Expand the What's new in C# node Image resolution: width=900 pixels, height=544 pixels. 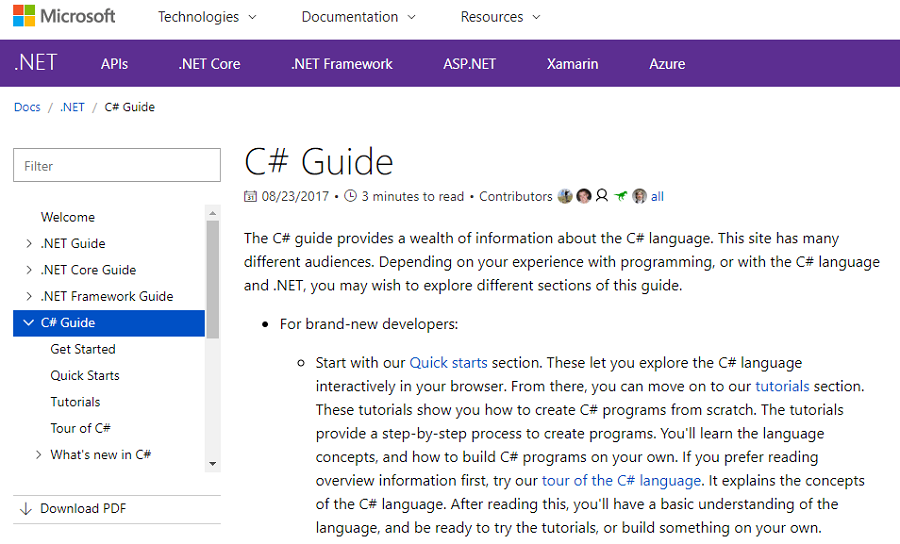(x=38, y=455)
